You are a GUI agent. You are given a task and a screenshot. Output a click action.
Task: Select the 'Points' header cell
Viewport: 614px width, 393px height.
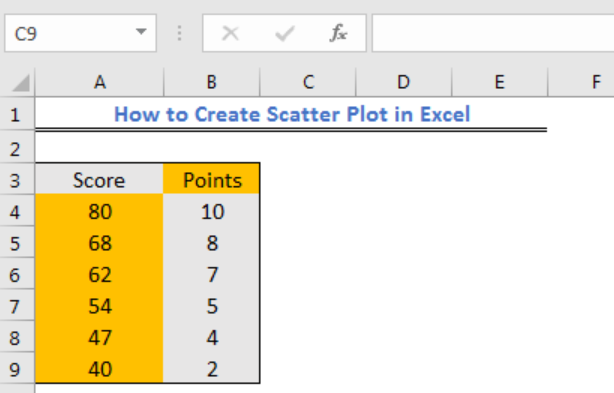pyautogui.click(x=212, y=179)
